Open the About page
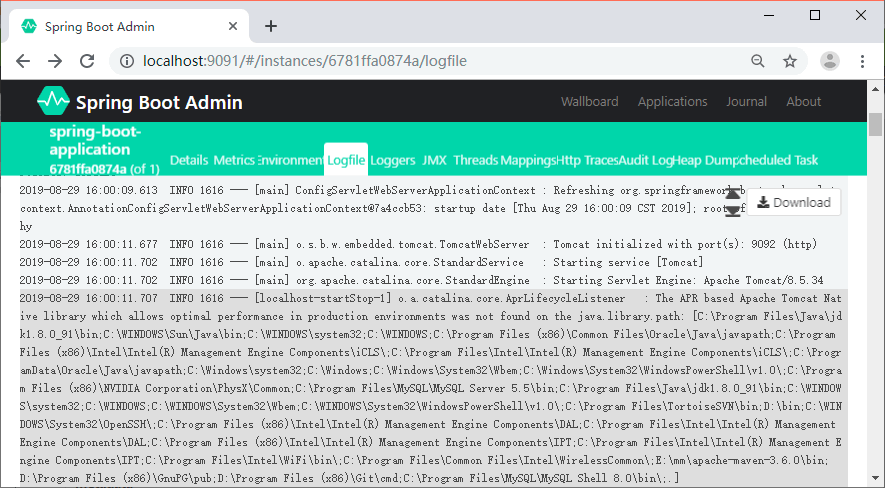This screenshot has height=488, width=885. tap(803, 102)
